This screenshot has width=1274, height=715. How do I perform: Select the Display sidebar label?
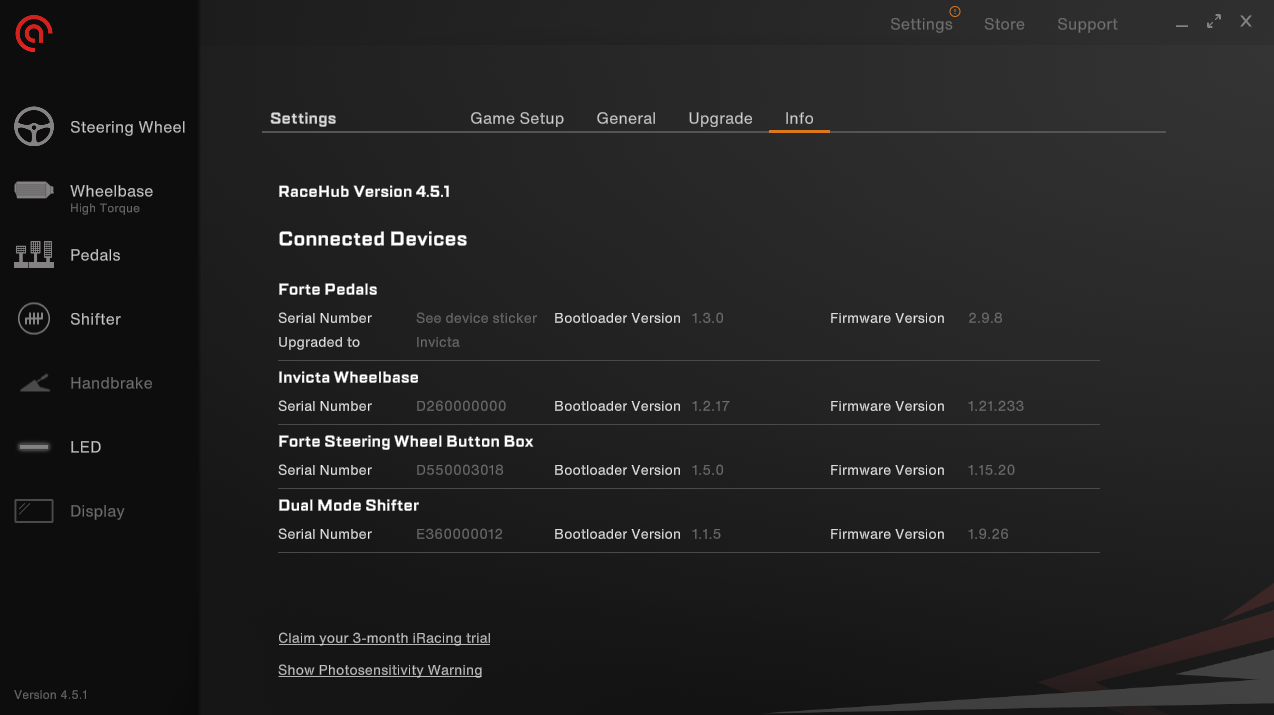tap(97, 511)
